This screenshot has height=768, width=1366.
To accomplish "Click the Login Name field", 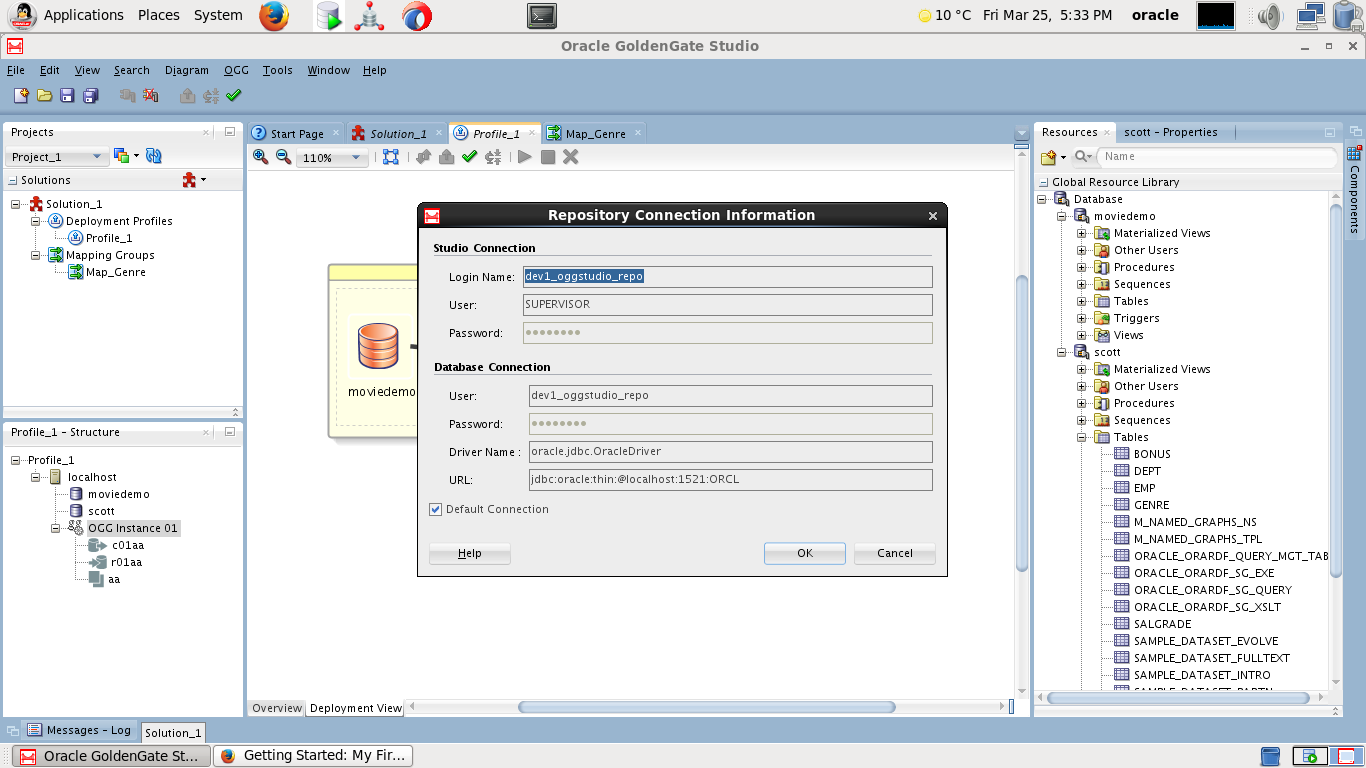I will (x=728, y=277).
